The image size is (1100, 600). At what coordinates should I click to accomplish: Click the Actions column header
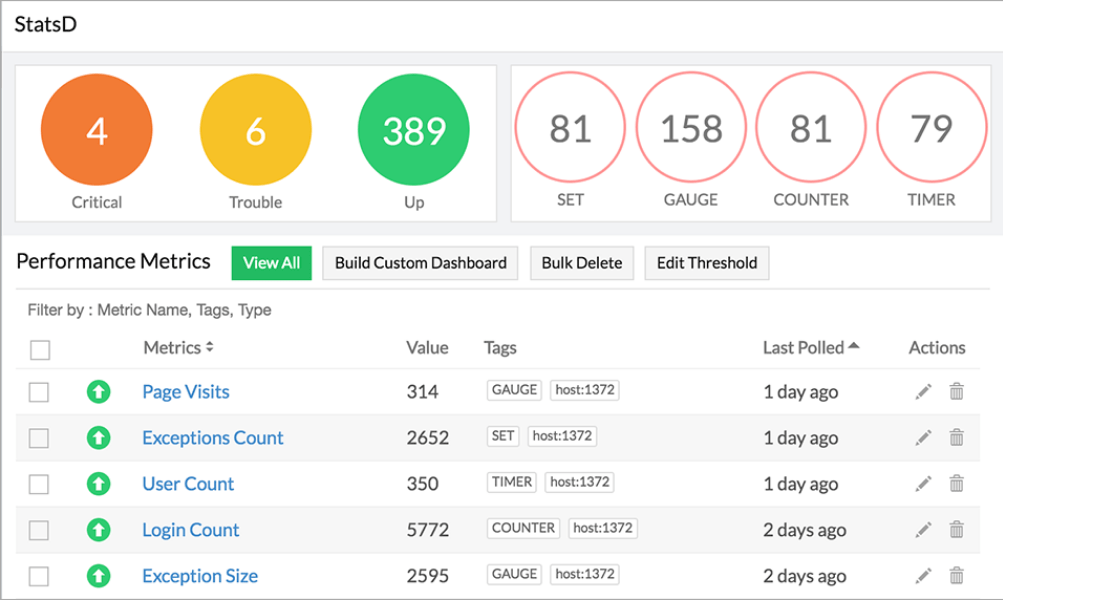pos(937,347)
